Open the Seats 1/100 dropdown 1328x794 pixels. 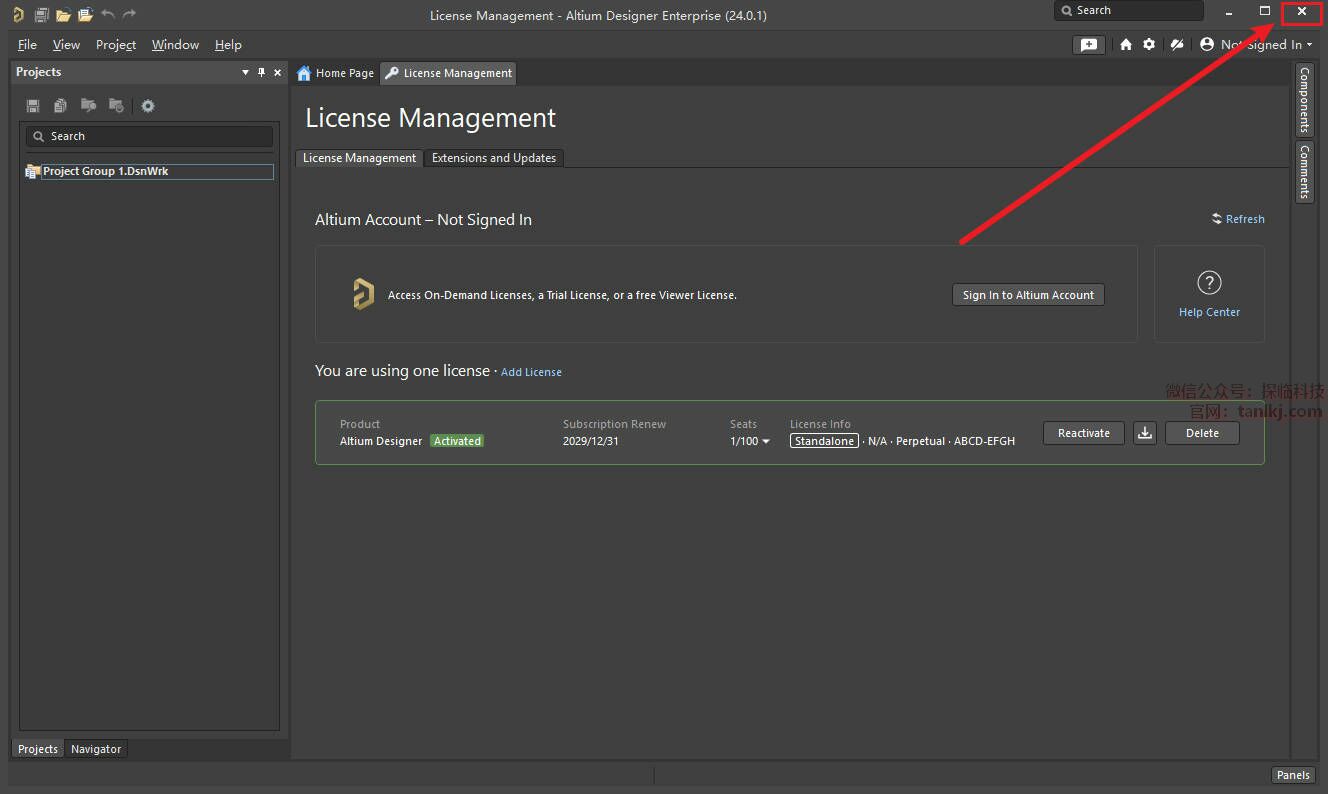(750, 441)
